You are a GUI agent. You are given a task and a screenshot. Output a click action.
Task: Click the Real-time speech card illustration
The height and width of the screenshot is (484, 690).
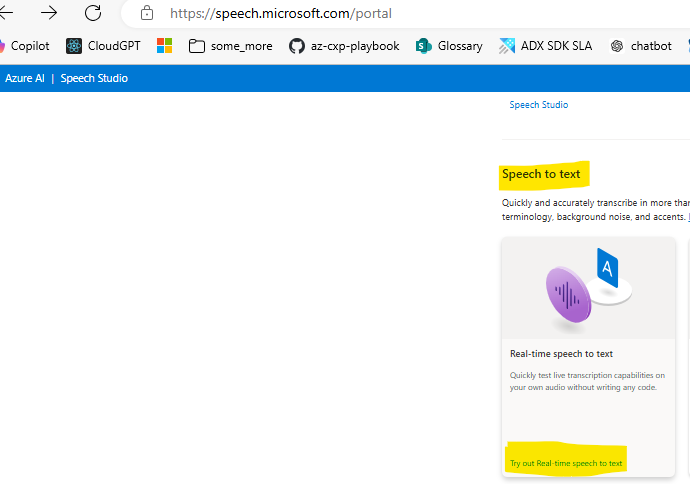tap(588, 288)
